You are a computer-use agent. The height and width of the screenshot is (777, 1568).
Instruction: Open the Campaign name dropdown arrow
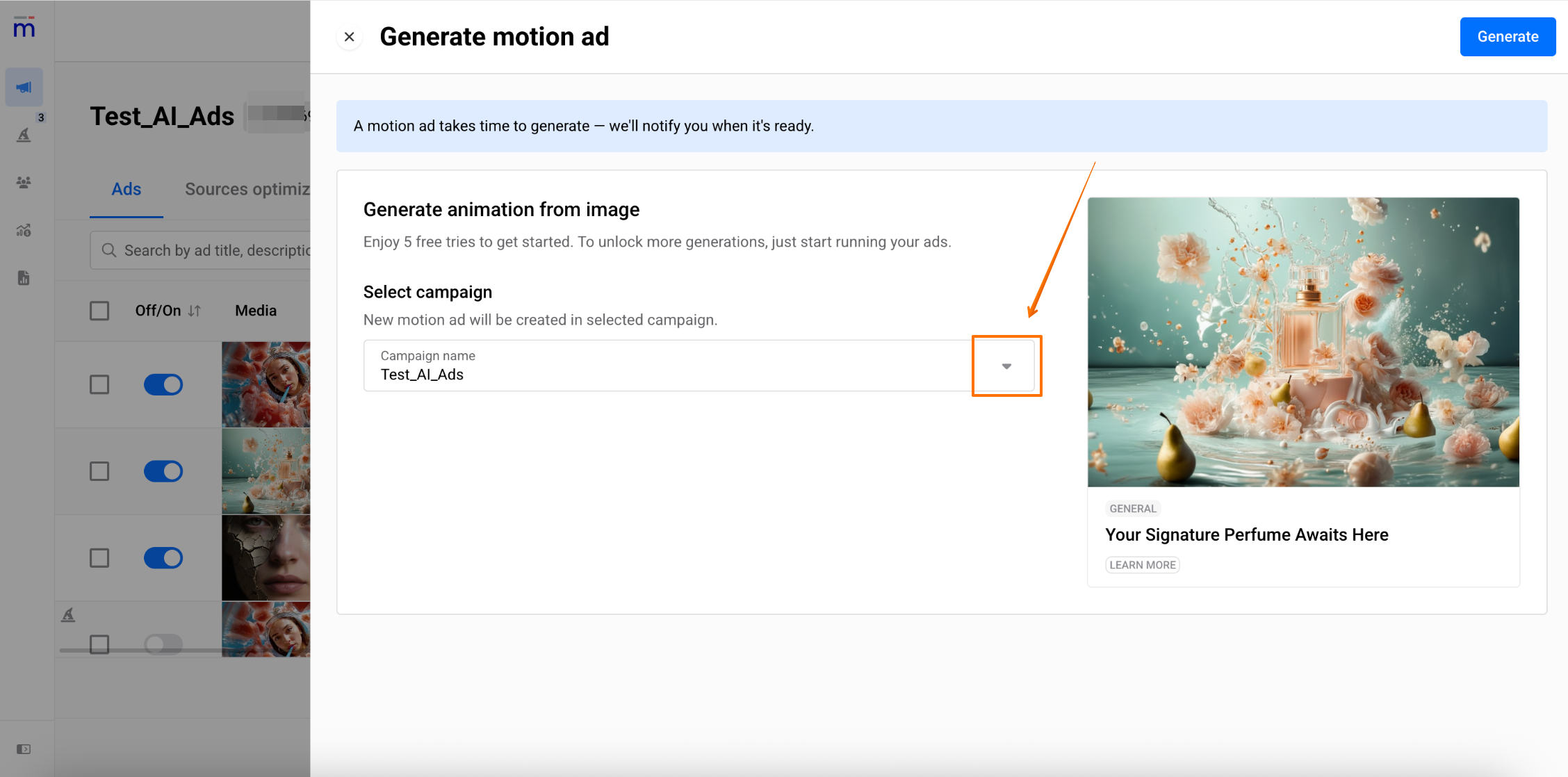(1006, 366)
